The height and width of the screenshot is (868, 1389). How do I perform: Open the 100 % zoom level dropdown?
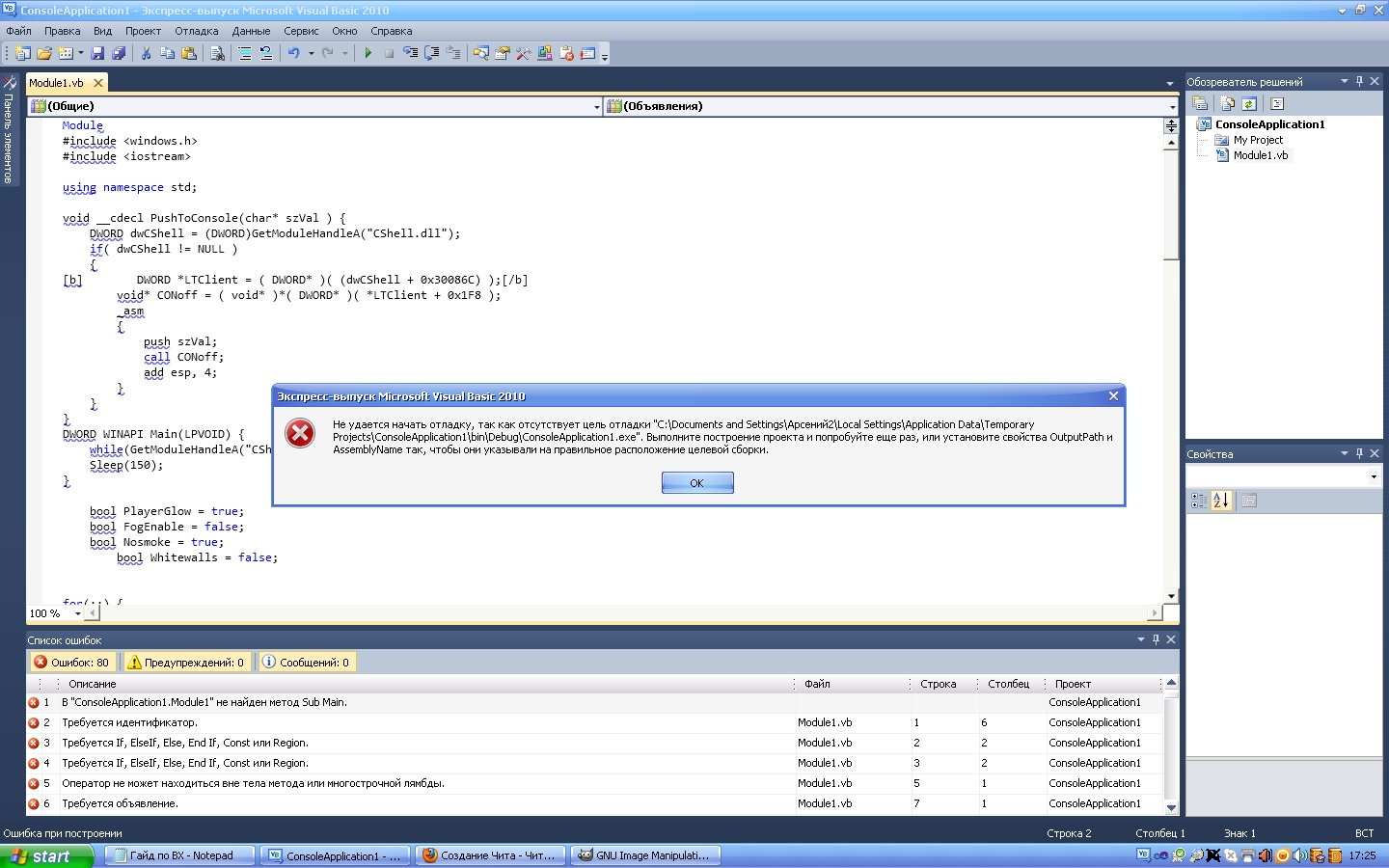(x=77, y=613)
